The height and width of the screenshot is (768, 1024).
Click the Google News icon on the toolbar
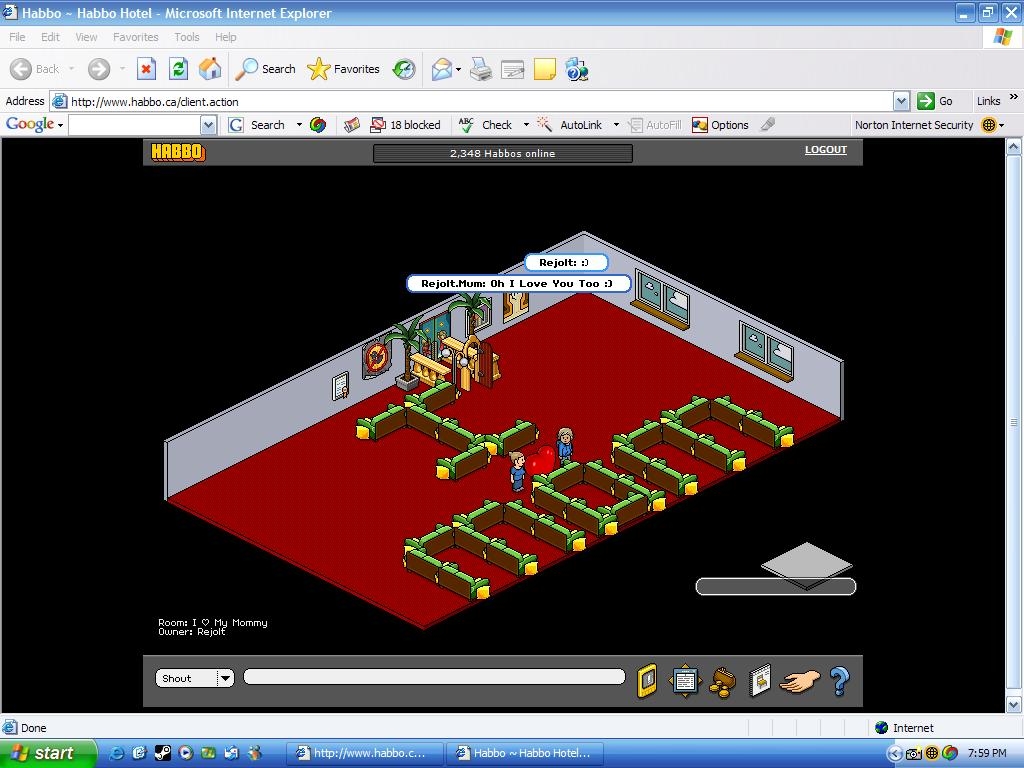point(352,125)
